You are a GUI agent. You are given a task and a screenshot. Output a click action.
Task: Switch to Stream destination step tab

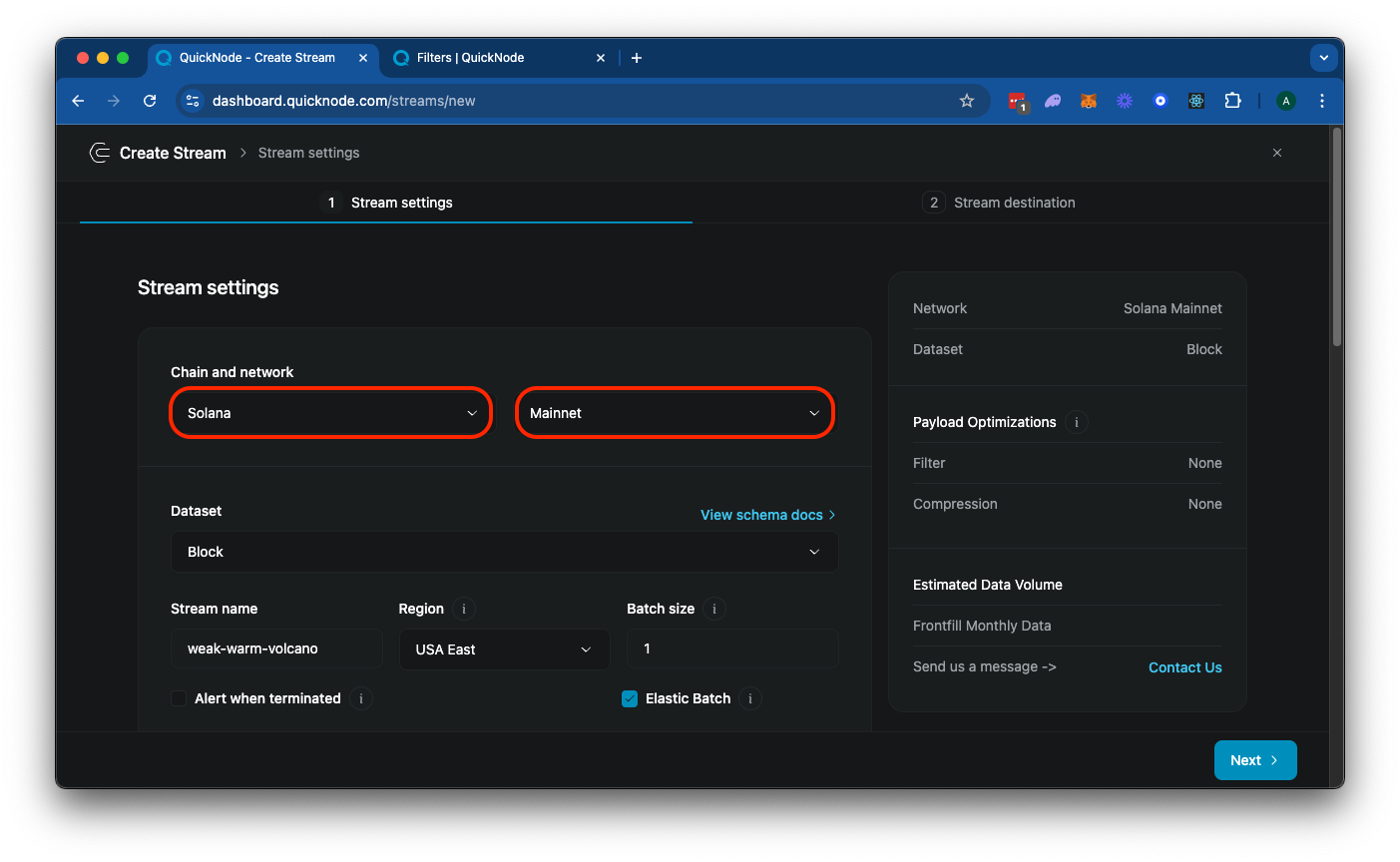pyautogui.click(x=999, y=203)
